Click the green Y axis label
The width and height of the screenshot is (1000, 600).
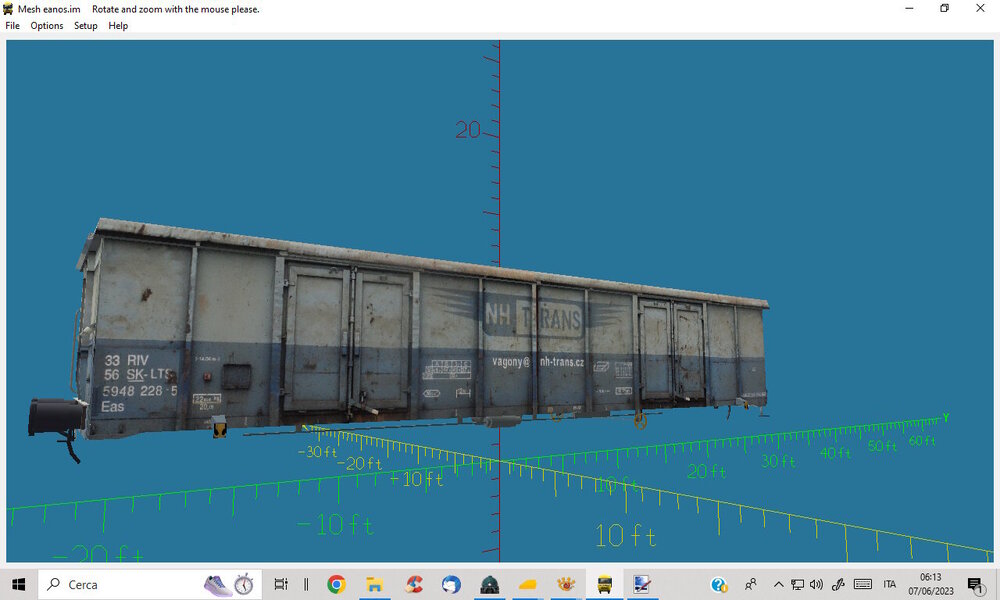946,418
